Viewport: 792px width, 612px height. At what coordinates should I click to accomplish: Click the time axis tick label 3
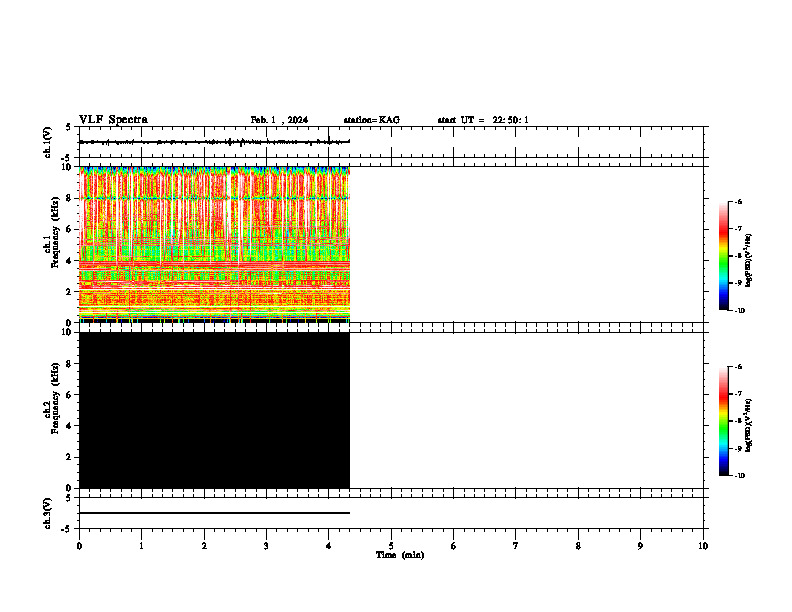pos(266,546)
